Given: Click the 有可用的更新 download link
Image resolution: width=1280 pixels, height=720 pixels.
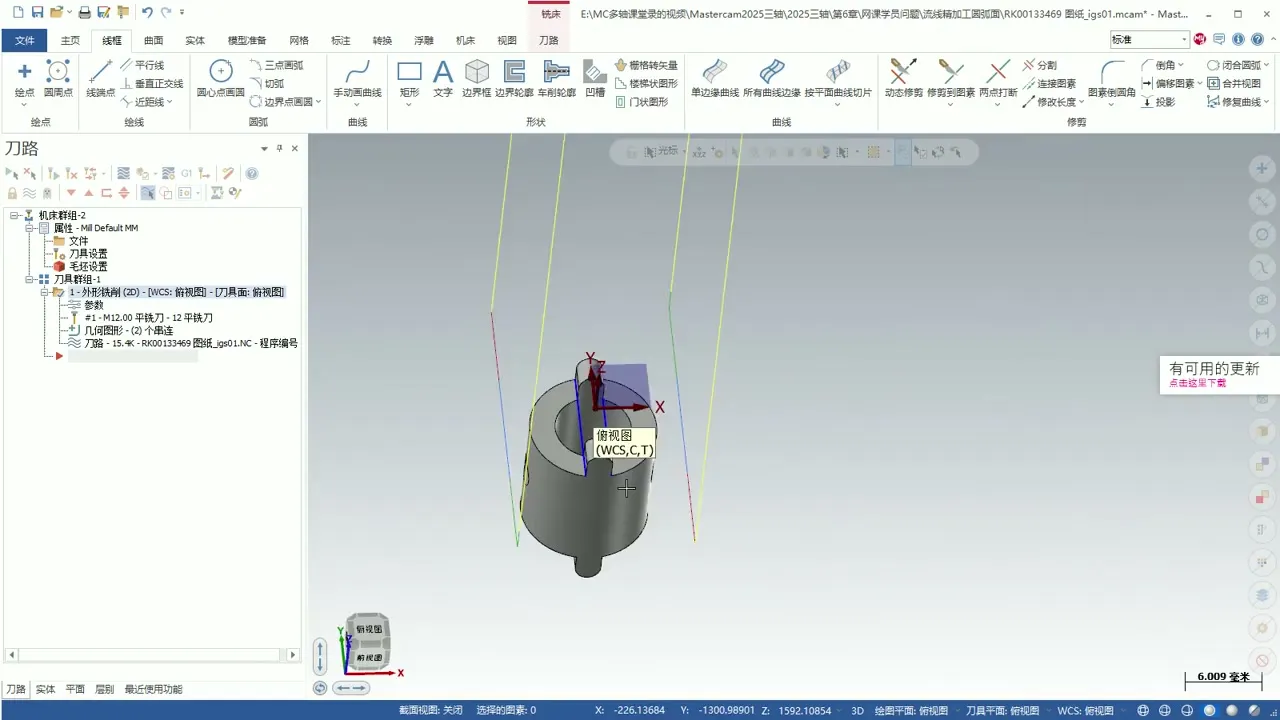Looking at the screenshot, I should coord(1197,383).
